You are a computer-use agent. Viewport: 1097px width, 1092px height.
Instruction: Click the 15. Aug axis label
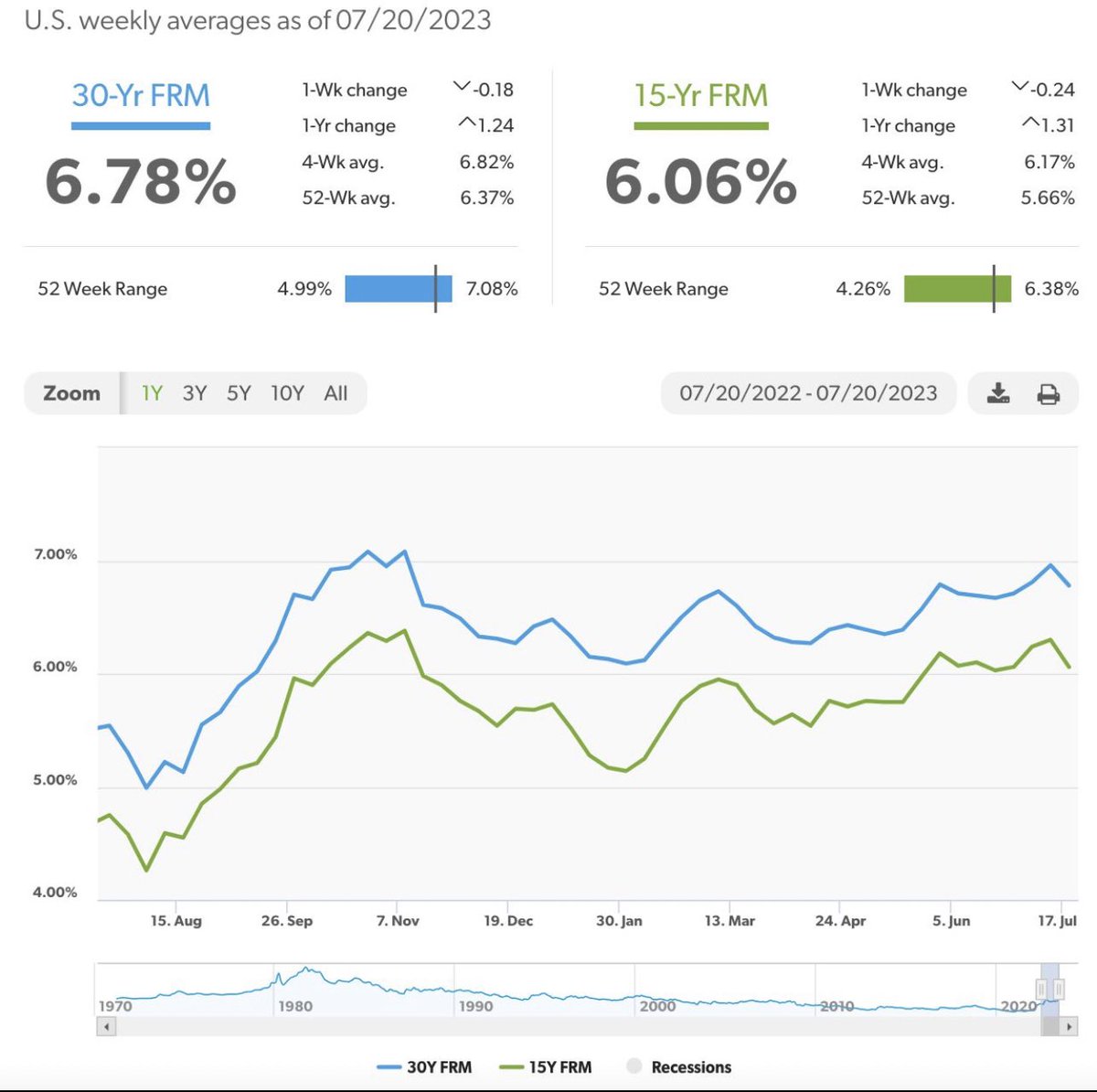(176, 920)
